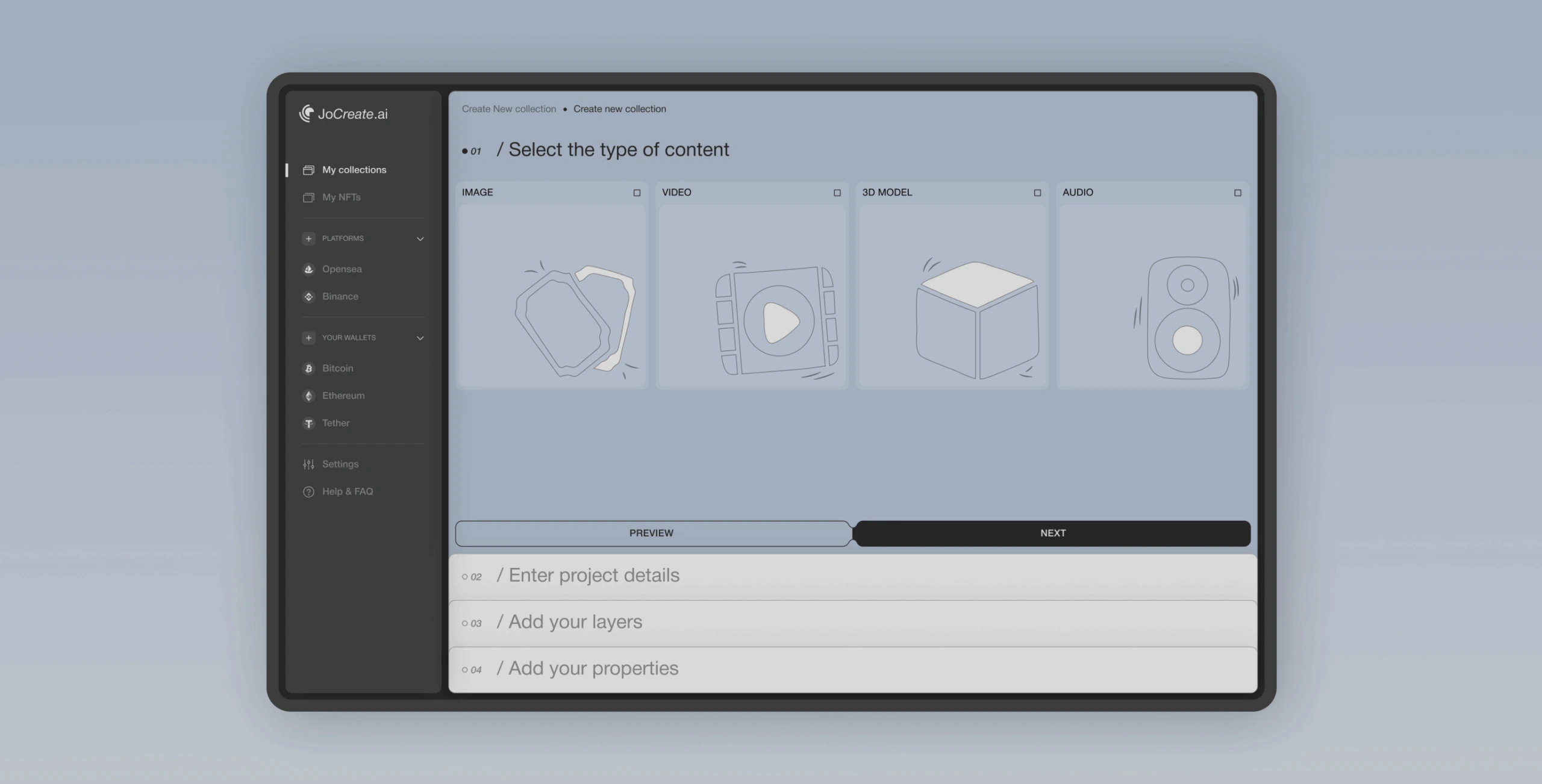Image resolution: width=1542 pixels, height=784 pixels.
Task: Select the Opensea platform icon
Action: 309,269
